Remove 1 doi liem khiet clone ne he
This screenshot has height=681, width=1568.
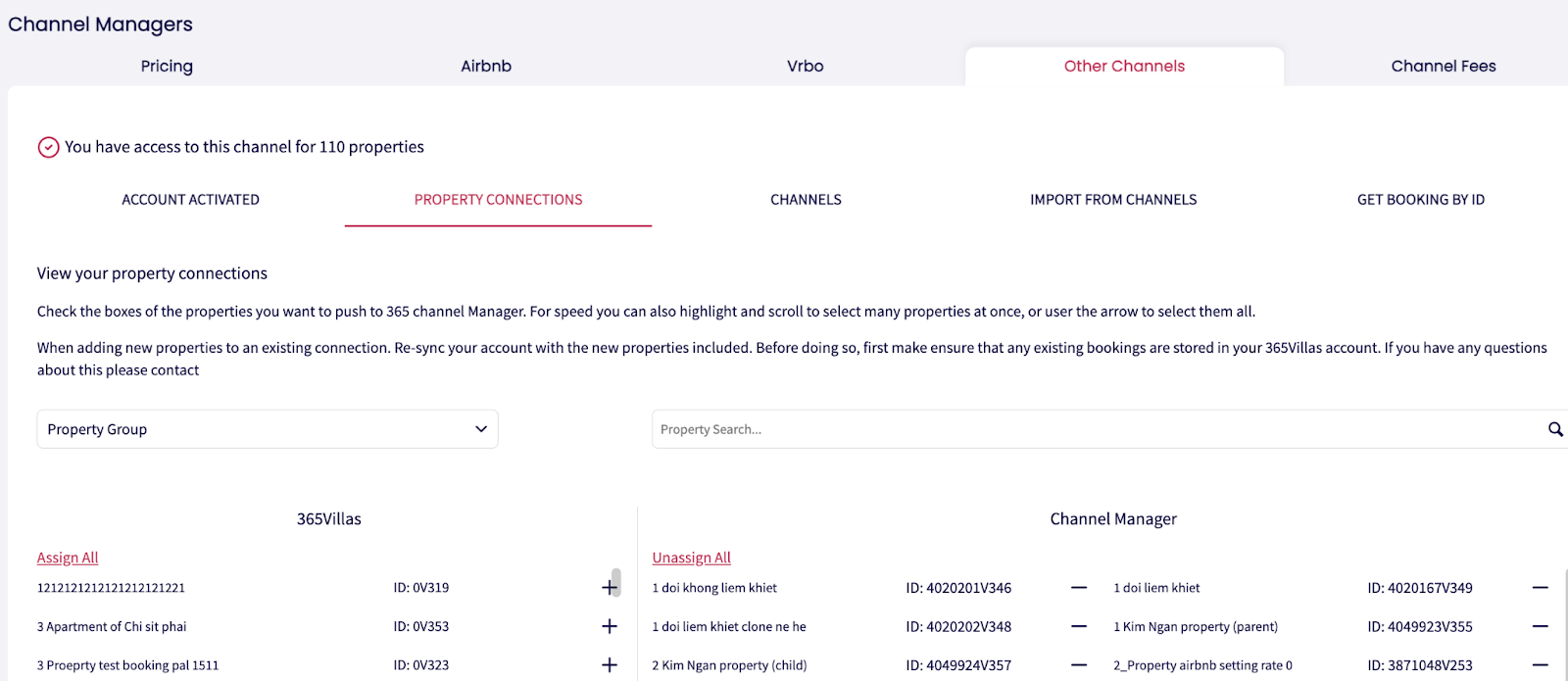[1079, 626]
